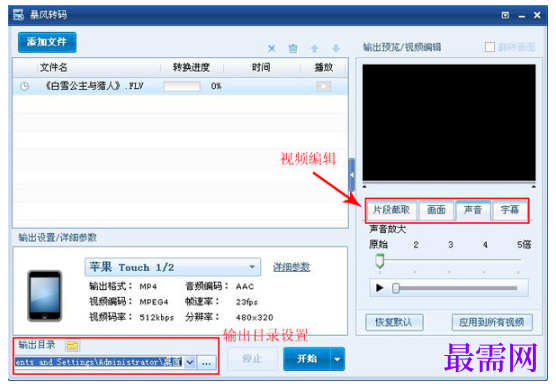Click the 声音放大 volume slider handle
Image resolution: width=556 pixels, height=389 pixels.
[x=380, y=261]
